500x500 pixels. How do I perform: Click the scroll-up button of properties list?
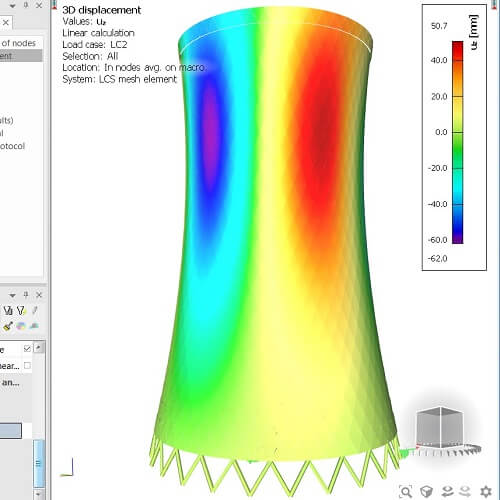39,347
